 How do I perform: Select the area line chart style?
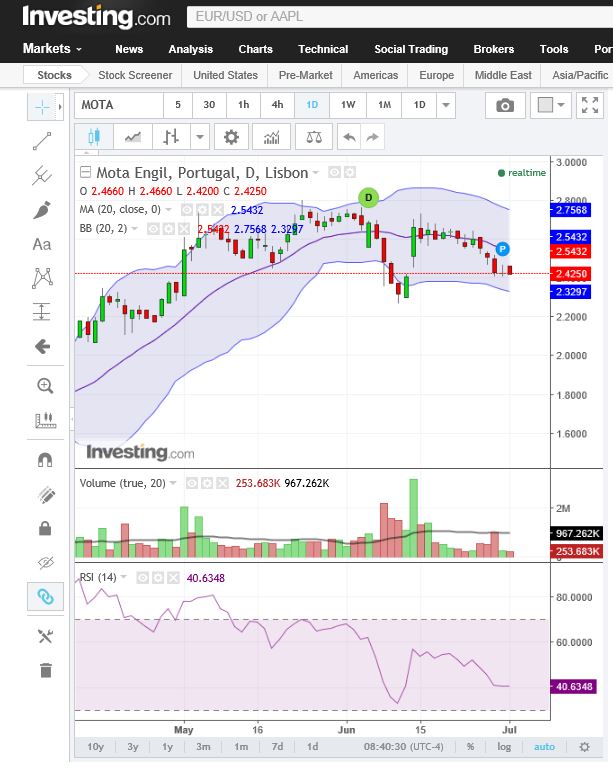[x=133, y=137]
